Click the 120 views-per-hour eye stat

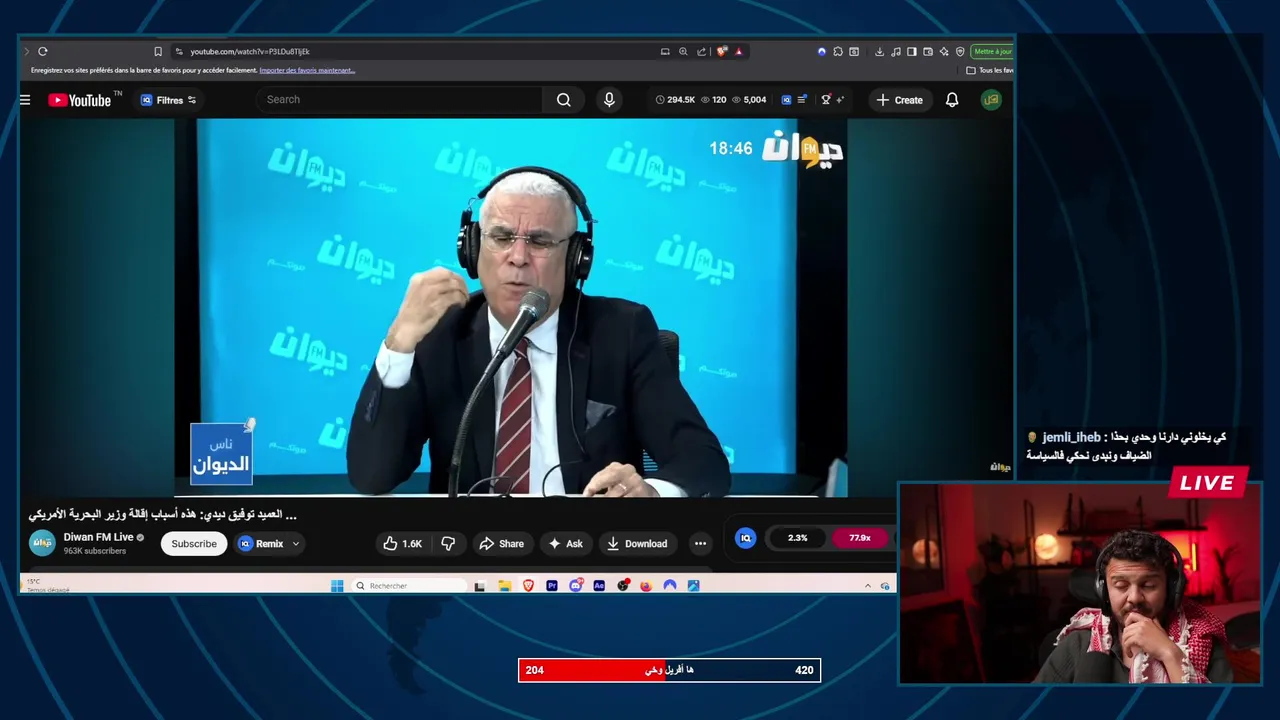[713, 100]
